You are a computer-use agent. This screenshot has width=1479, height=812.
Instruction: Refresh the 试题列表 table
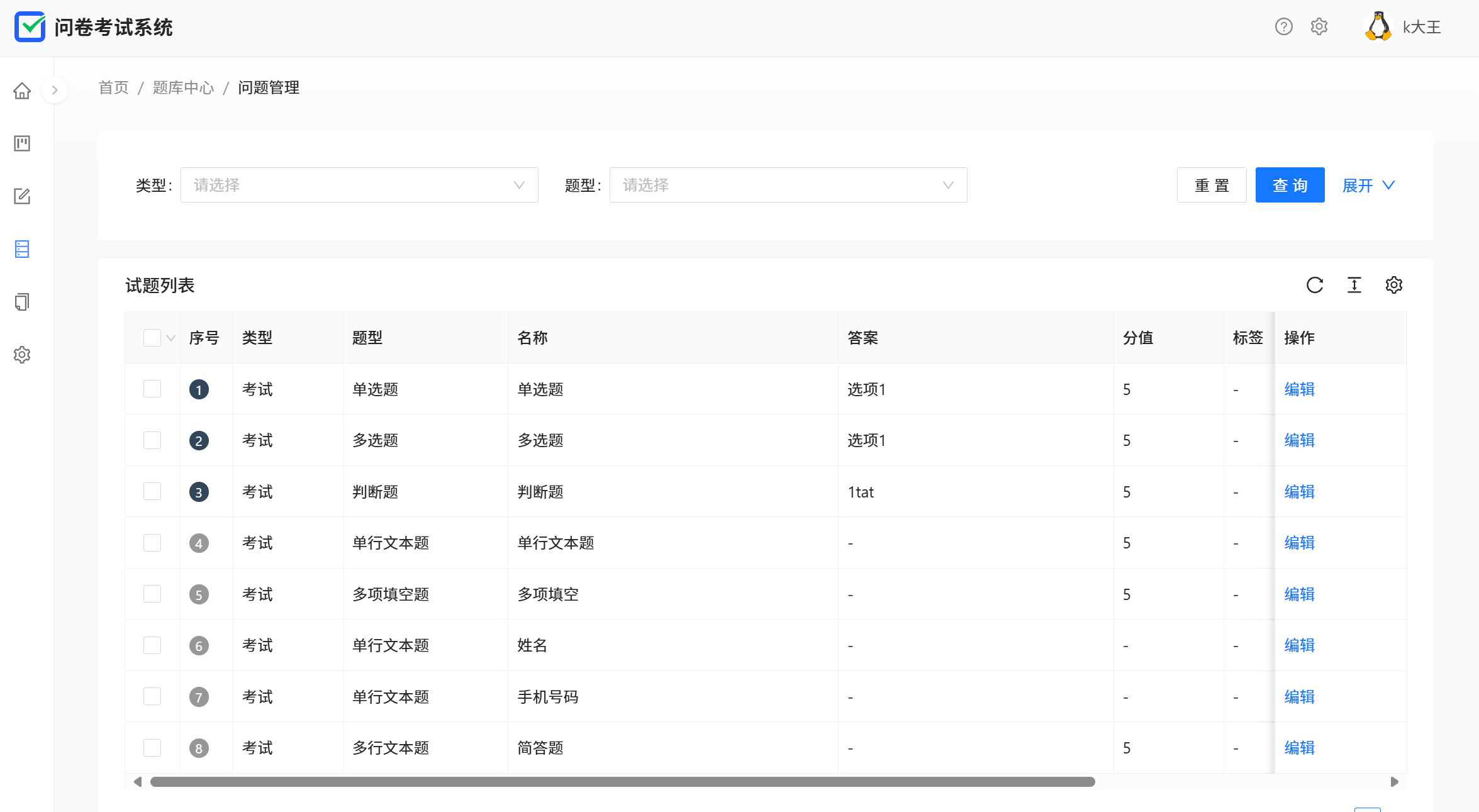click(1314, 285)
